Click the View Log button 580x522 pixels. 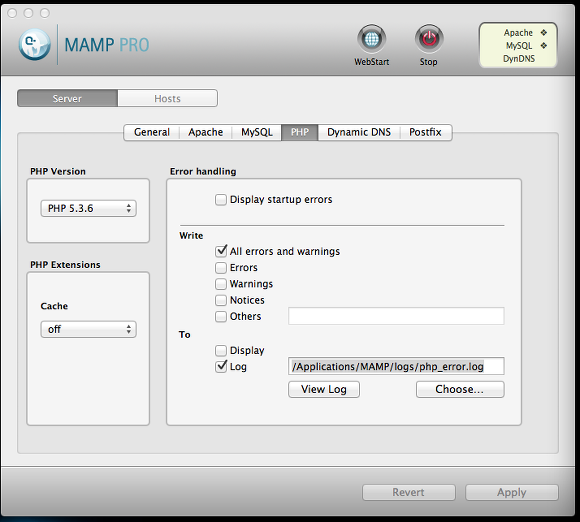[x=324, y=389]
